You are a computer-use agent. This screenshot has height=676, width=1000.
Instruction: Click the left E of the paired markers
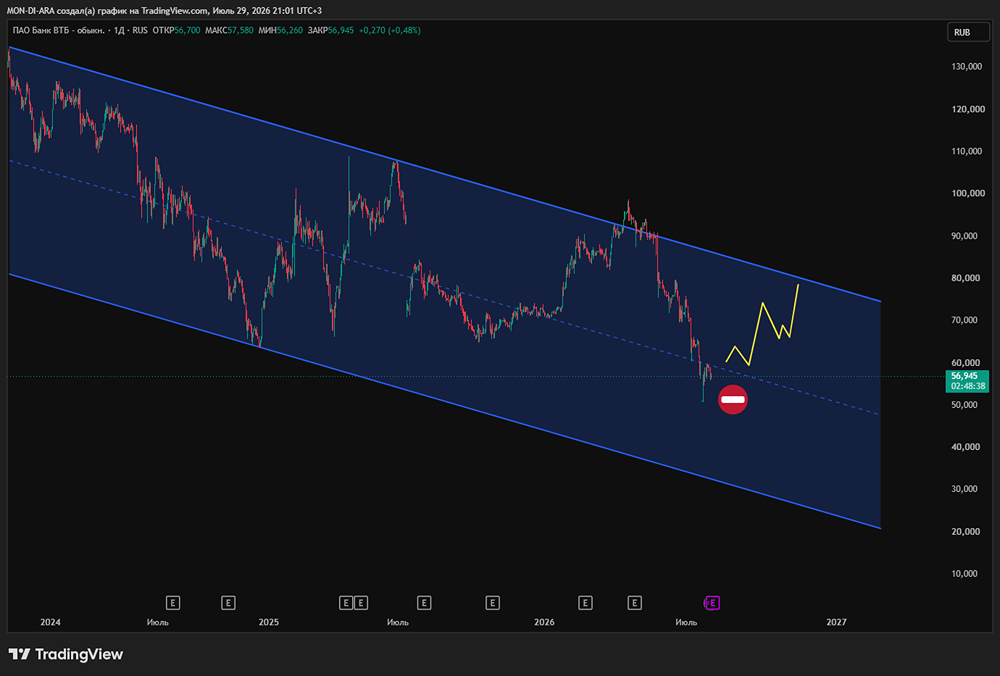tap(346, 603)
